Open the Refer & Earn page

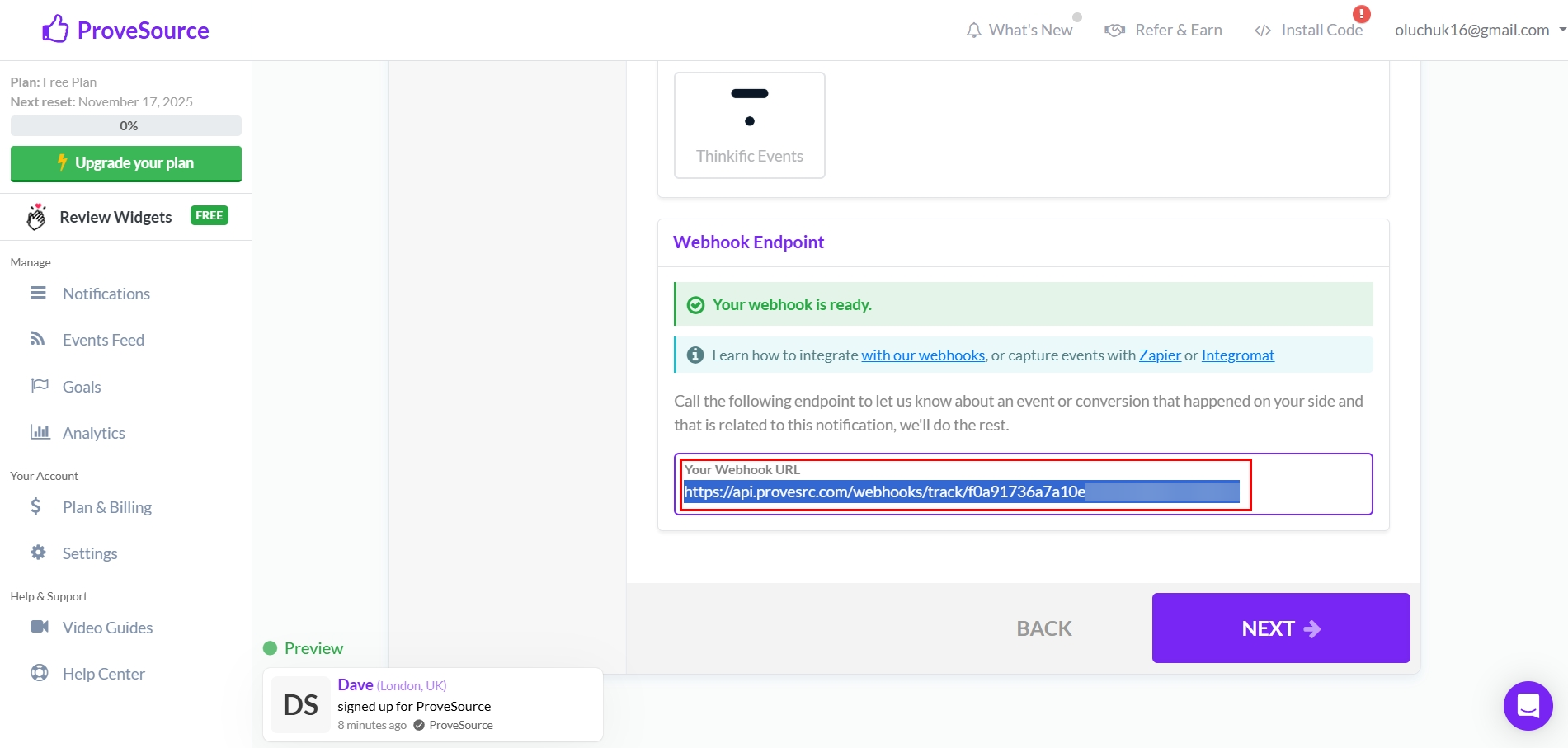tap(1163, 30)
